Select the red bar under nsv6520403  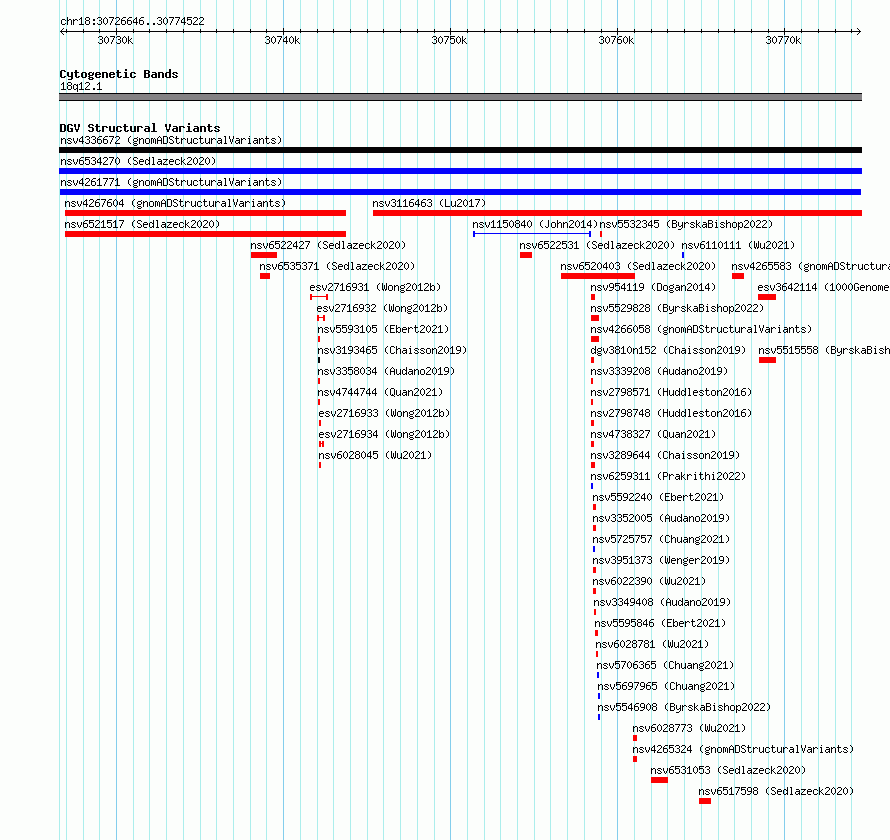click(x=598, y=276)
